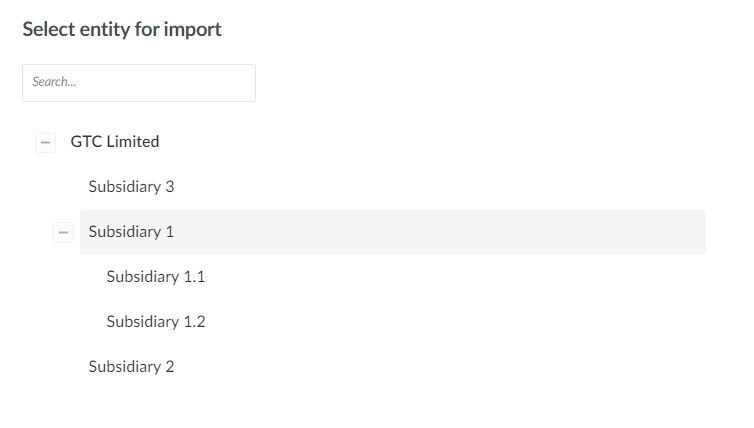Pick the last child under Subsidiary 1
Screen dimensions: 754x428
pos(156,322)
